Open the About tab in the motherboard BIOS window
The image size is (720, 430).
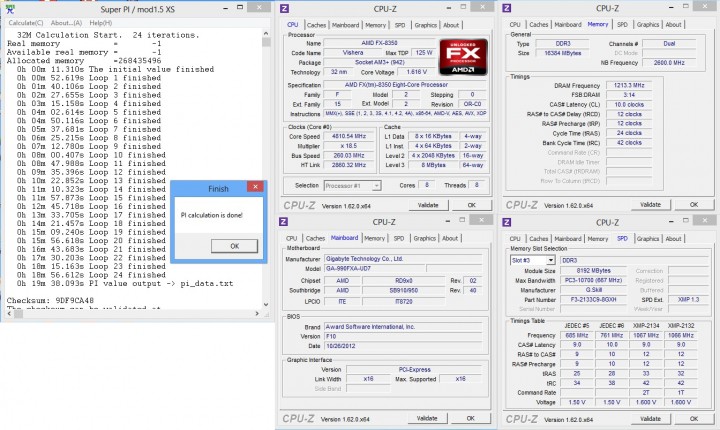452,238
